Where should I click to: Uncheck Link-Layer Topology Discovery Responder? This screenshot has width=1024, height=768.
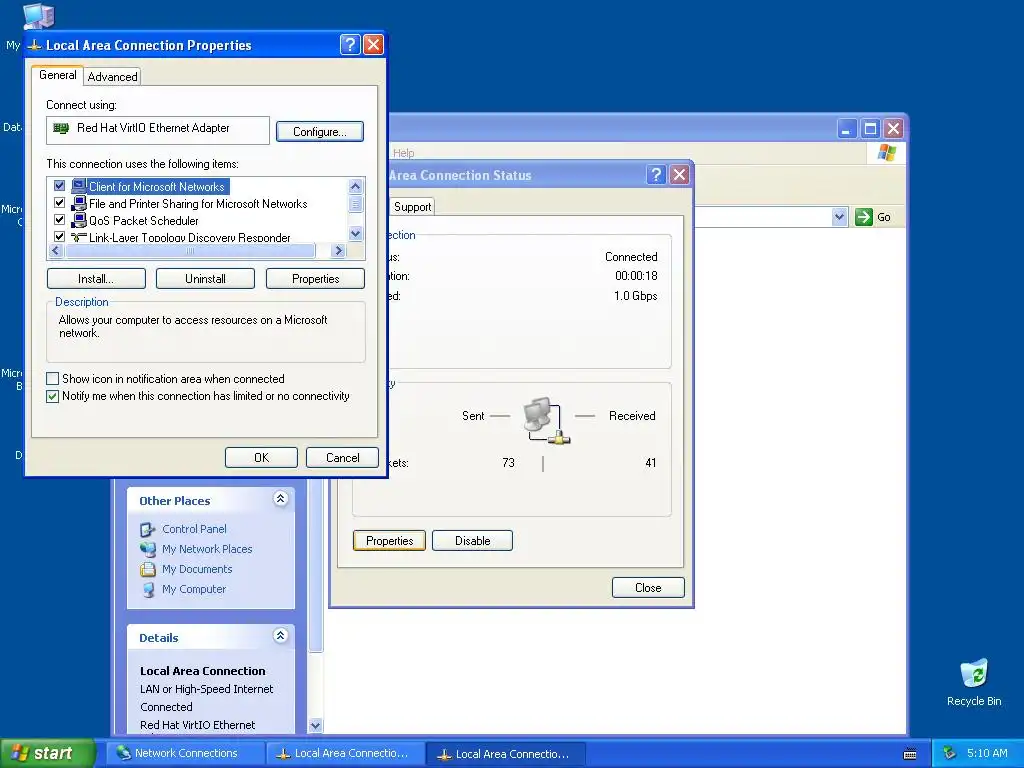click(x=59, y=236)
